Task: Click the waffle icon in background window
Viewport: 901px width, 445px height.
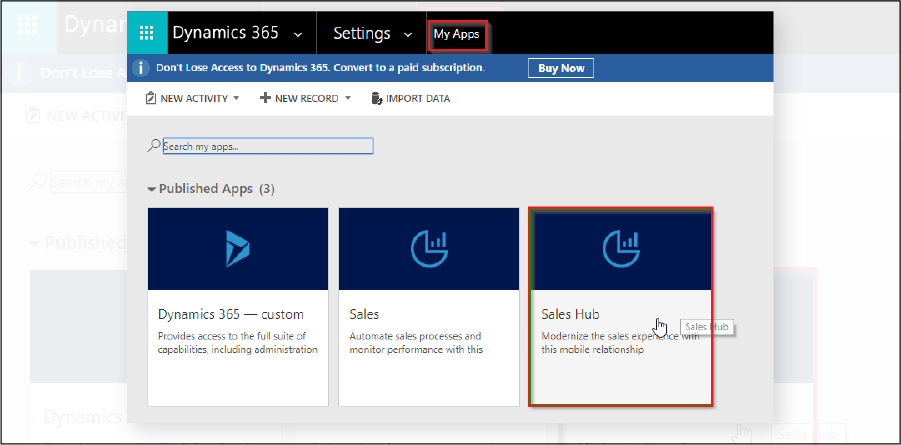Action: click(x=28, y=24)
